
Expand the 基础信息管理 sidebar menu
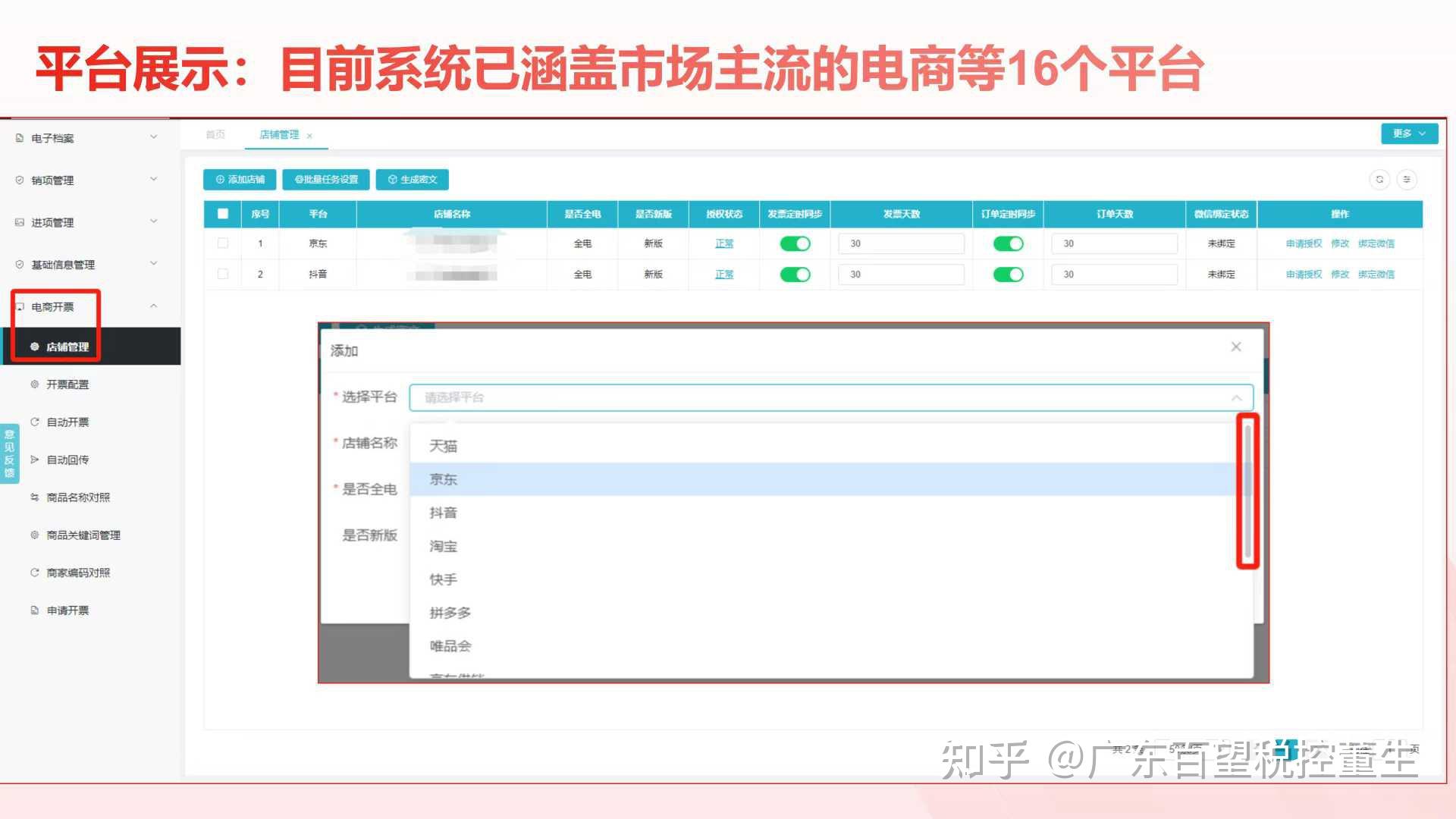(154, 263)
